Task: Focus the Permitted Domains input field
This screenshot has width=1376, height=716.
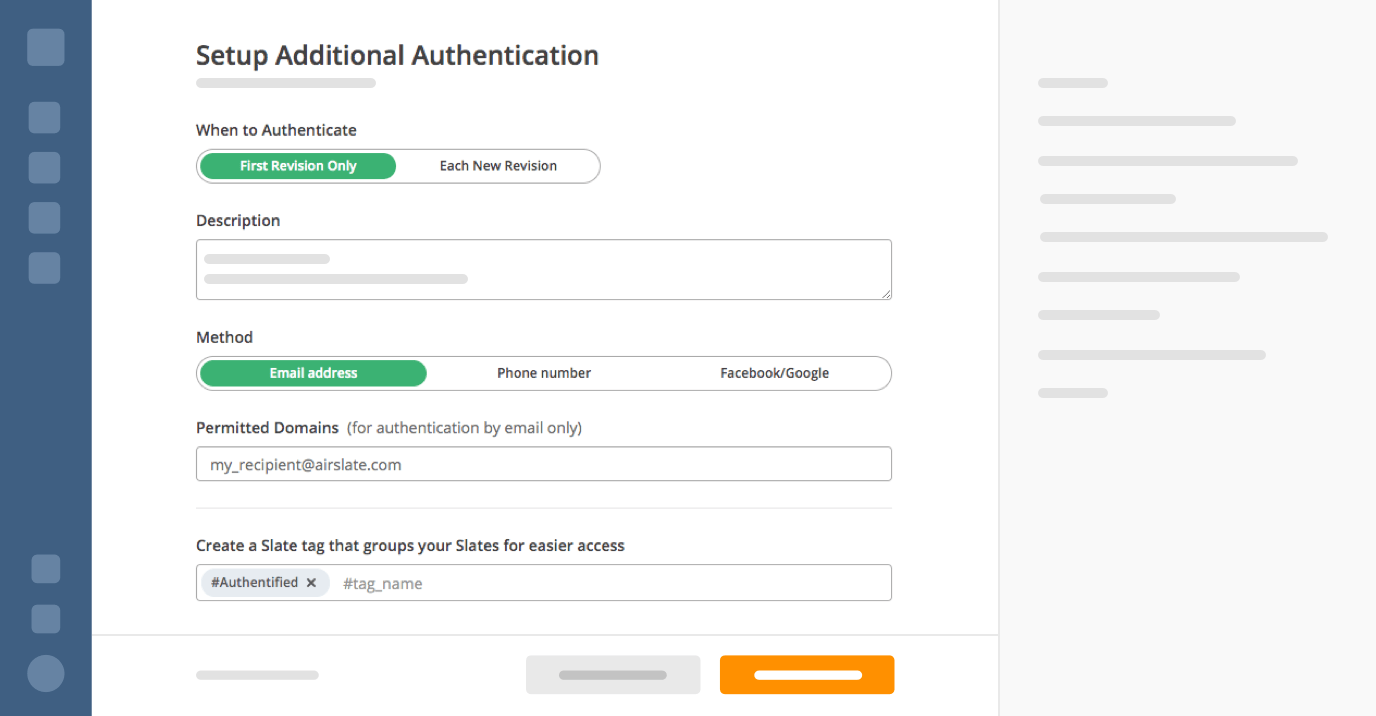Action: [543, 464]
